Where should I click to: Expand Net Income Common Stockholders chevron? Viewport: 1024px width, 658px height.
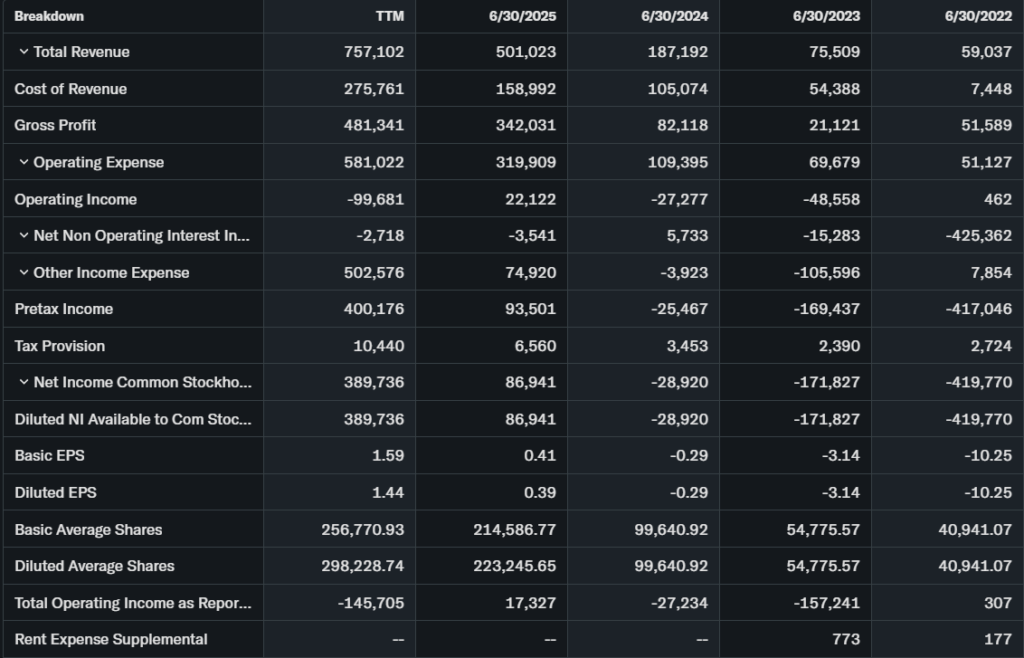(24, 383)
